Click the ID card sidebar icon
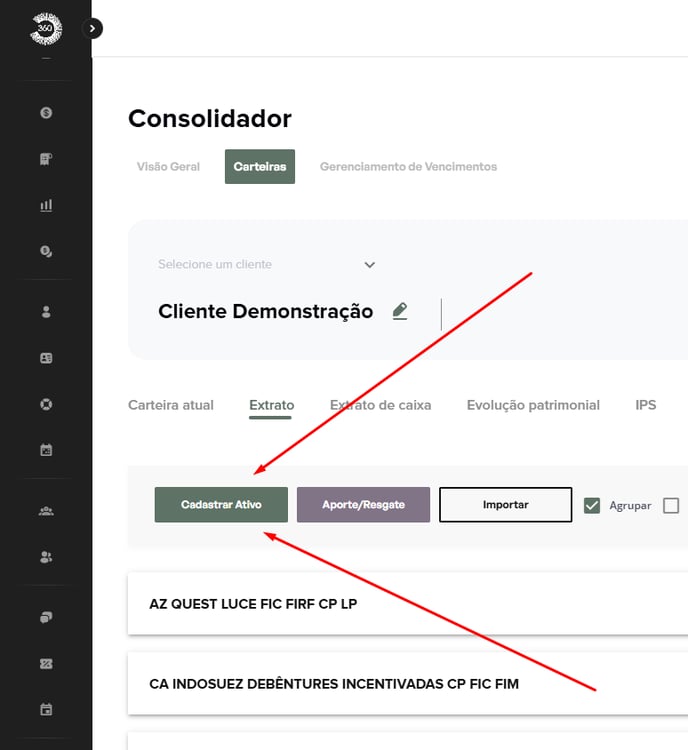 [46, 358]
